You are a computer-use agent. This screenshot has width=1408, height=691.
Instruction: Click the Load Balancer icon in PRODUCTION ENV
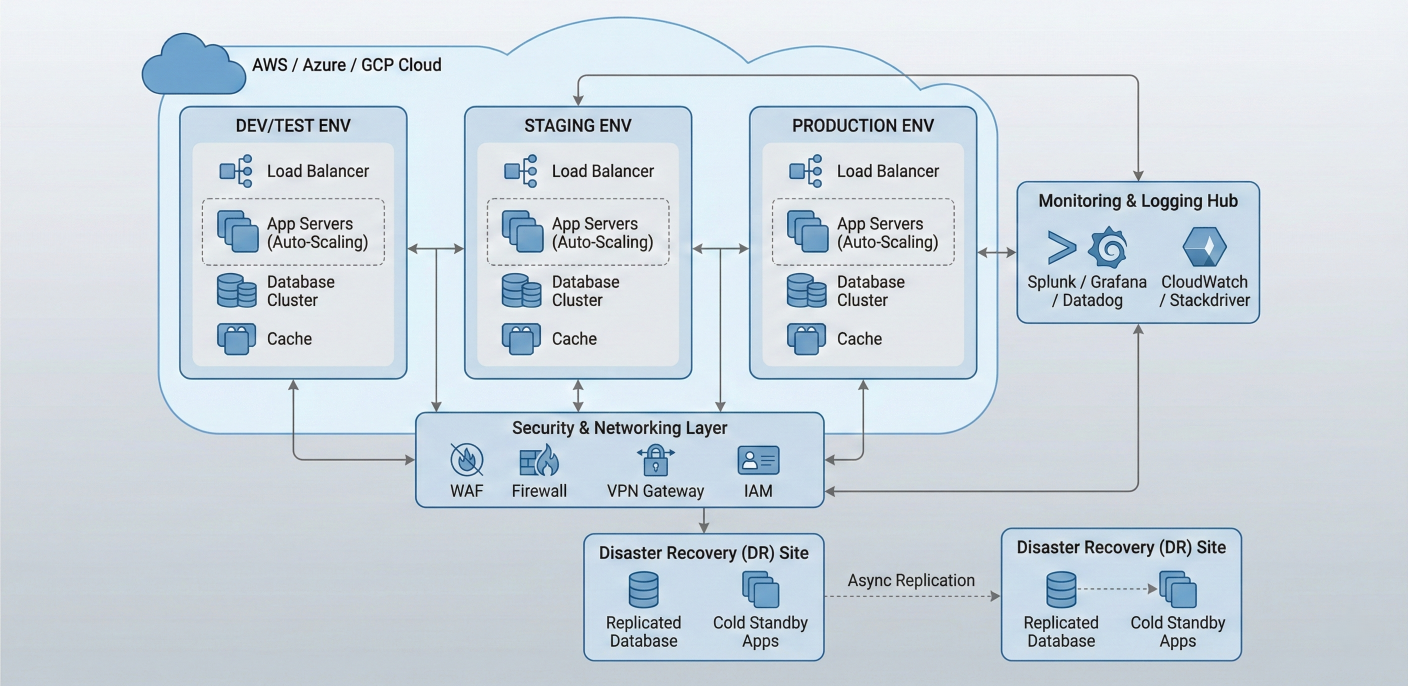point(806,171)
